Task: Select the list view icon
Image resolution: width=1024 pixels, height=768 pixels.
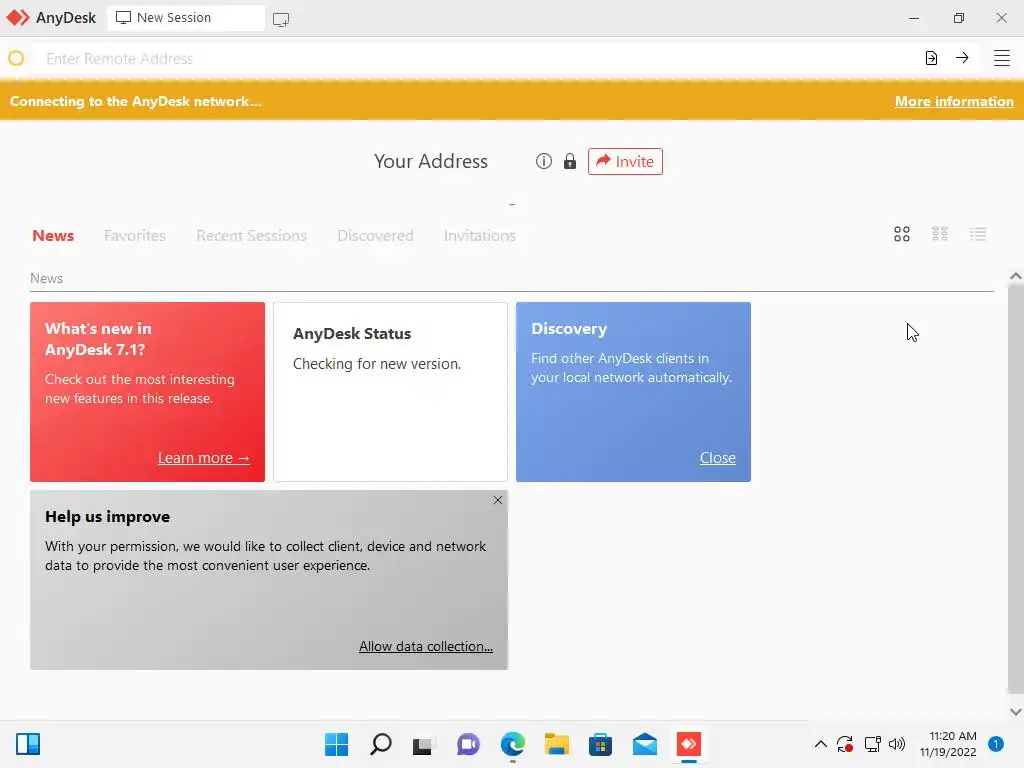Action: 978,234
